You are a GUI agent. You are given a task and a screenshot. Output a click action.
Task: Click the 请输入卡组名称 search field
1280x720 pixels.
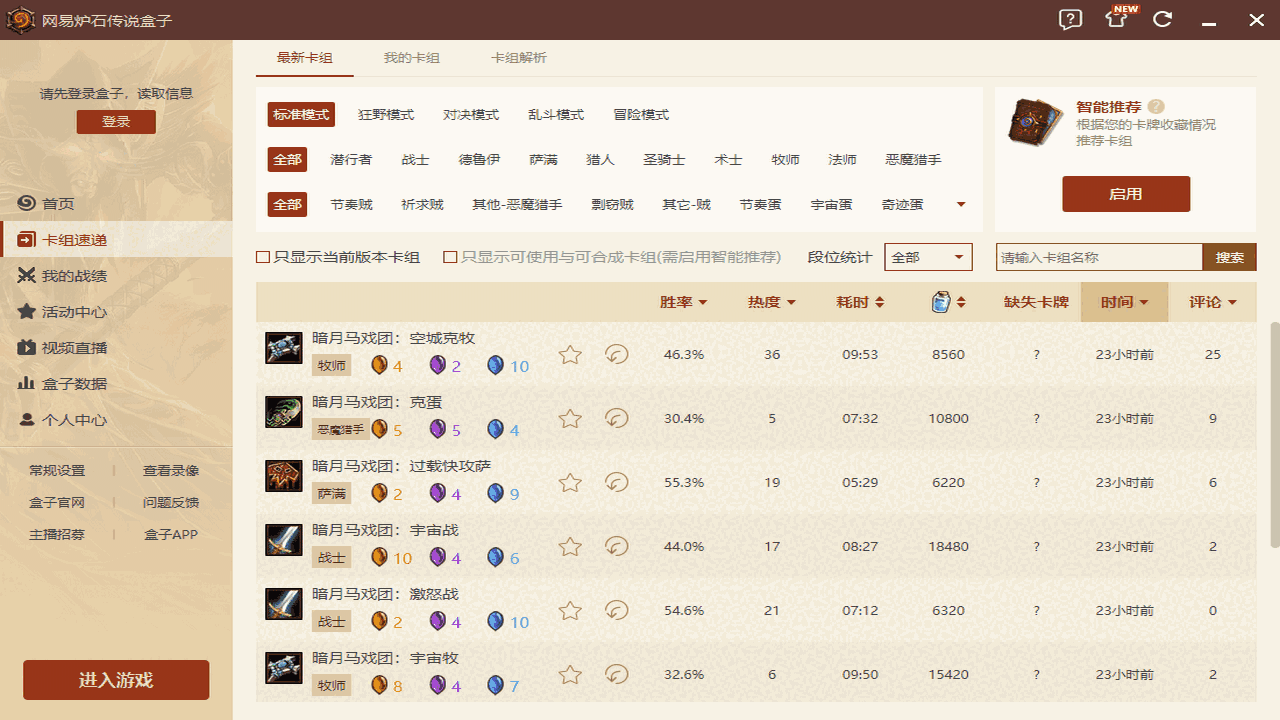(1098, 257)
